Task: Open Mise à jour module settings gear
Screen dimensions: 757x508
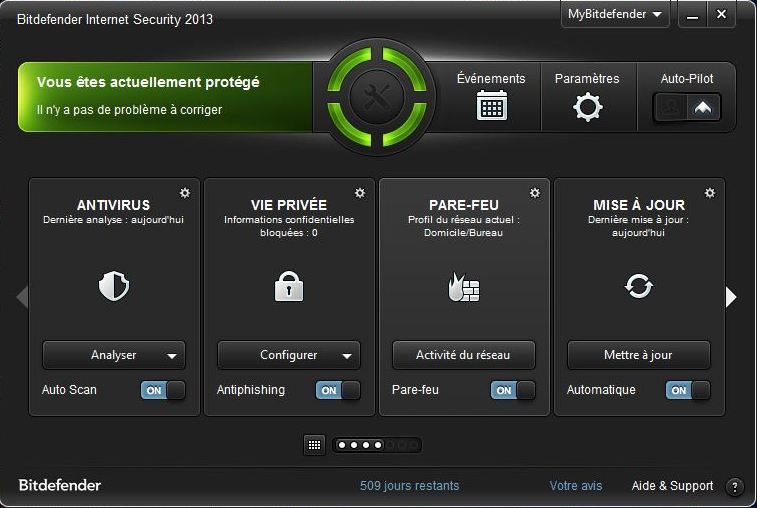Action: (710, 193)
